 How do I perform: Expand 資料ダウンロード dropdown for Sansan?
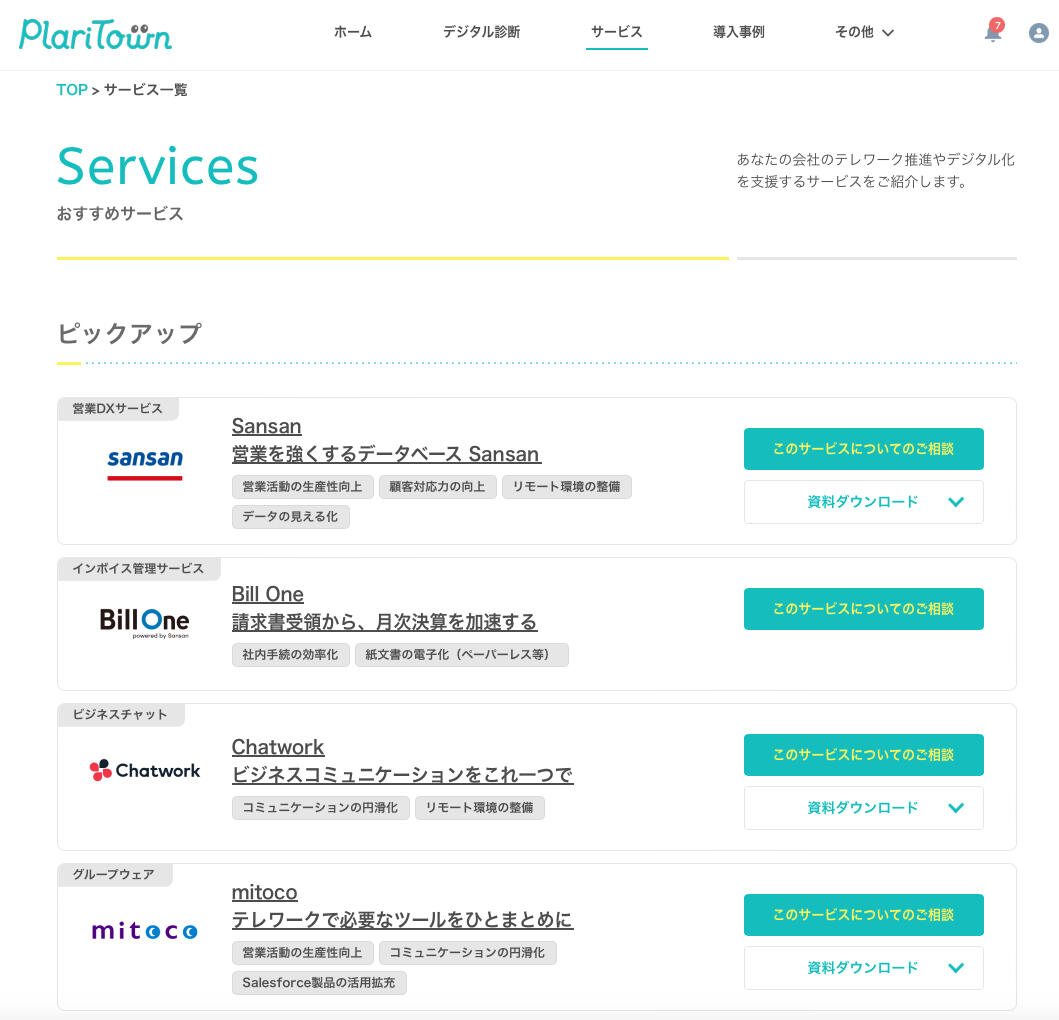863,502
